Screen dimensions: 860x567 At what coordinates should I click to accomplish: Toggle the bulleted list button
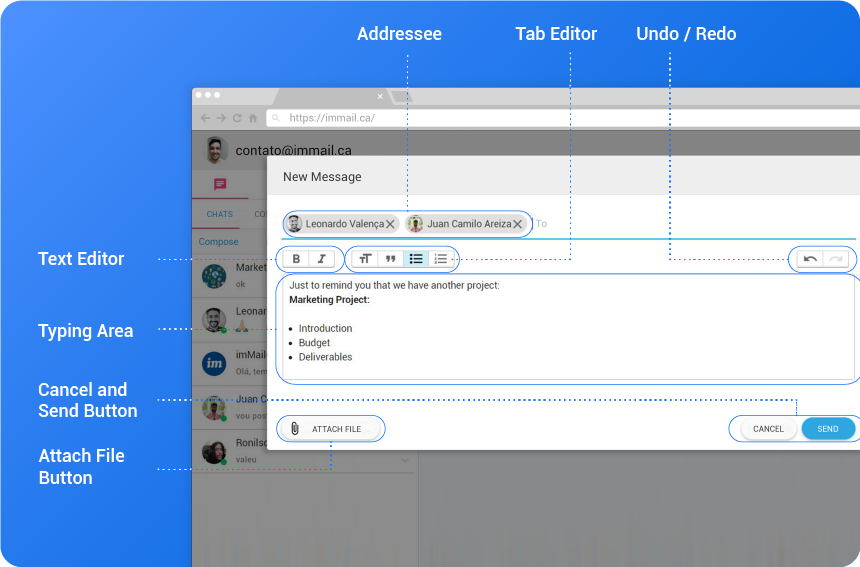pos(416,259)
